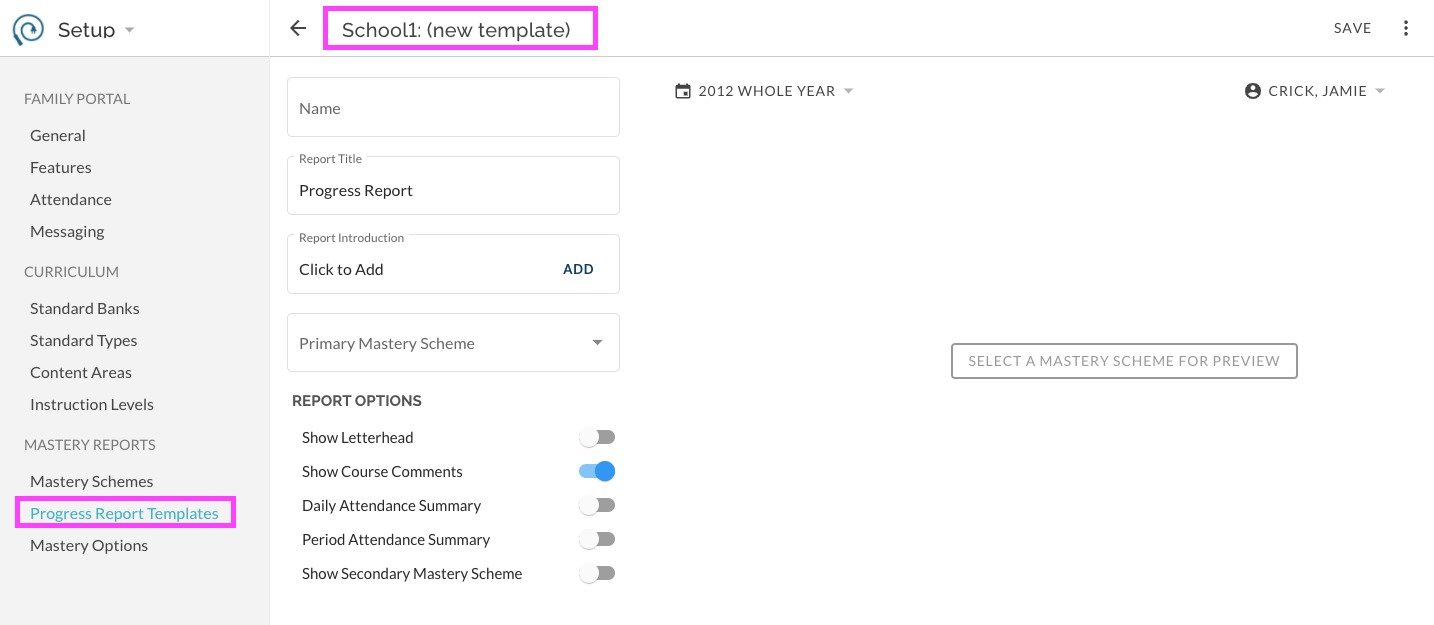Screen dimensions: 1434x625
Task: Enable Period Attendance Summary switch
Action: point(597,539)
